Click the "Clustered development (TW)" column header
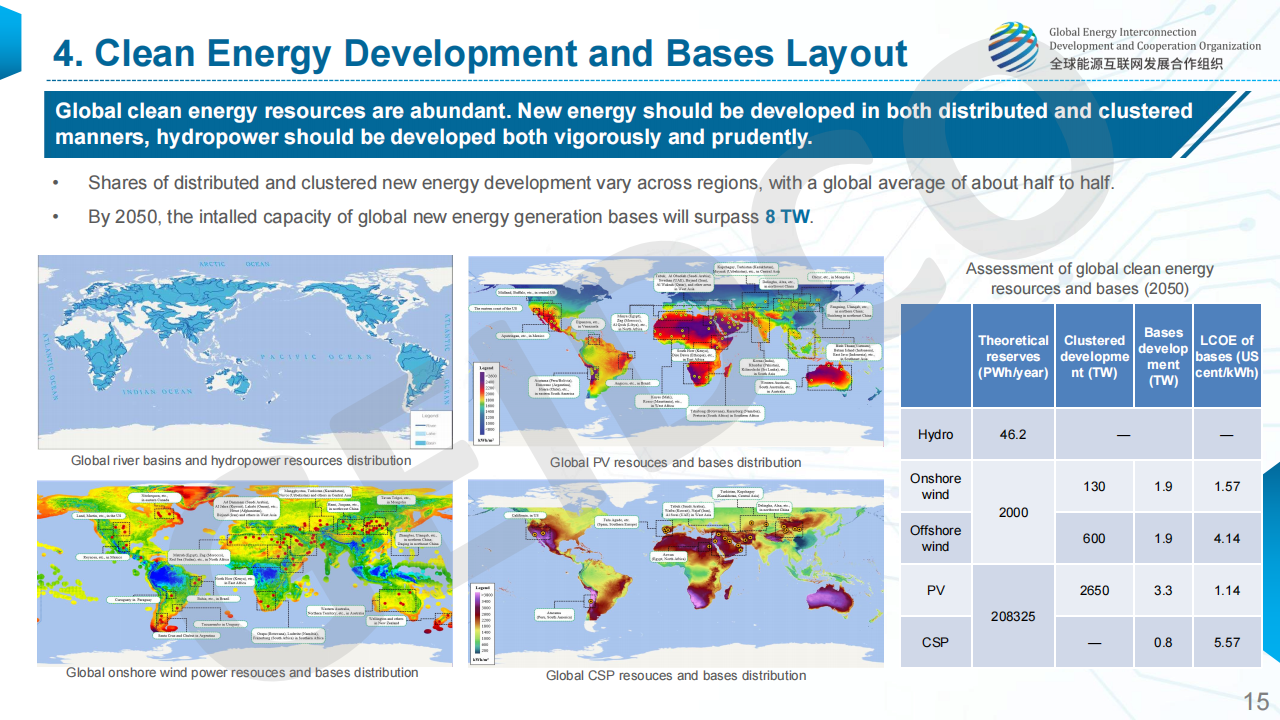The width and height of the screenshot is (1280, 720). coord(1094,356)
